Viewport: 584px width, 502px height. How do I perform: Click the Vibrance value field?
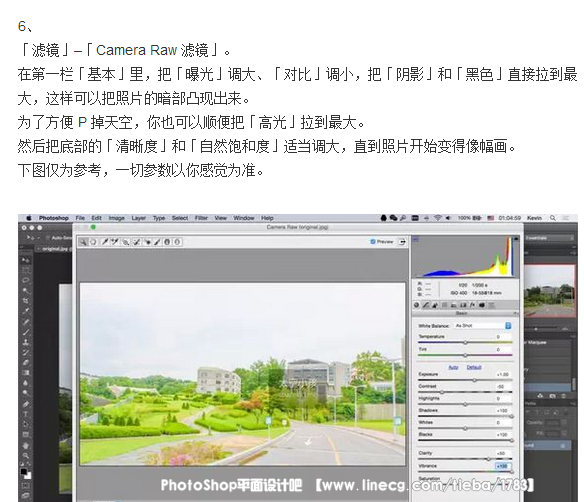tap(503, 466)
